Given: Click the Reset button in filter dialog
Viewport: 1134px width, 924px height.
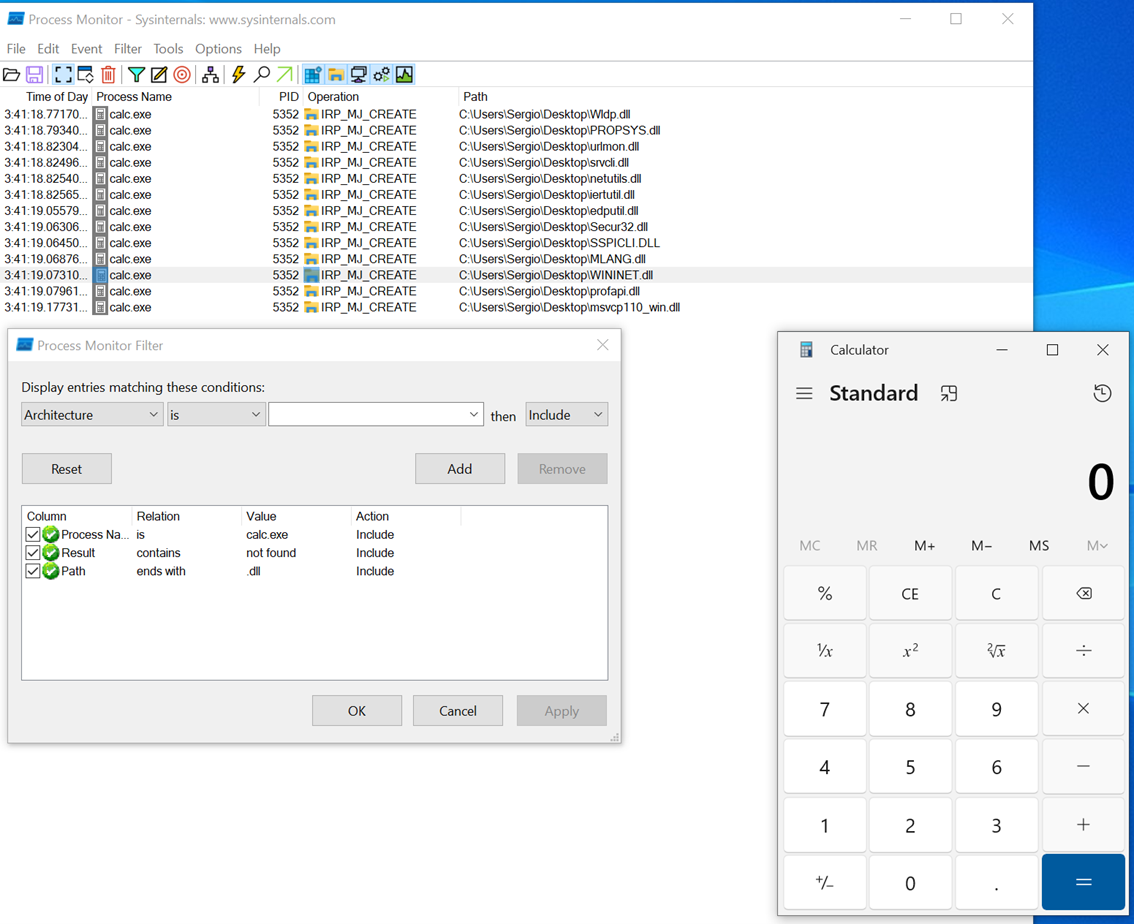Looking at the screenshot, I should point(67,469).
